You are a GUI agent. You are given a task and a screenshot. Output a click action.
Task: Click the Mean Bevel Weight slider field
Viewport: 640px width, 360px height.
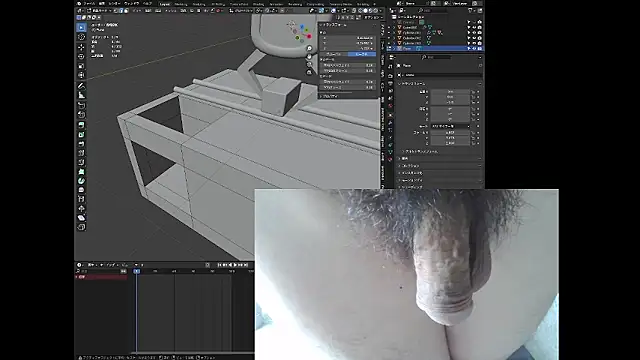[x=349, y=65]
